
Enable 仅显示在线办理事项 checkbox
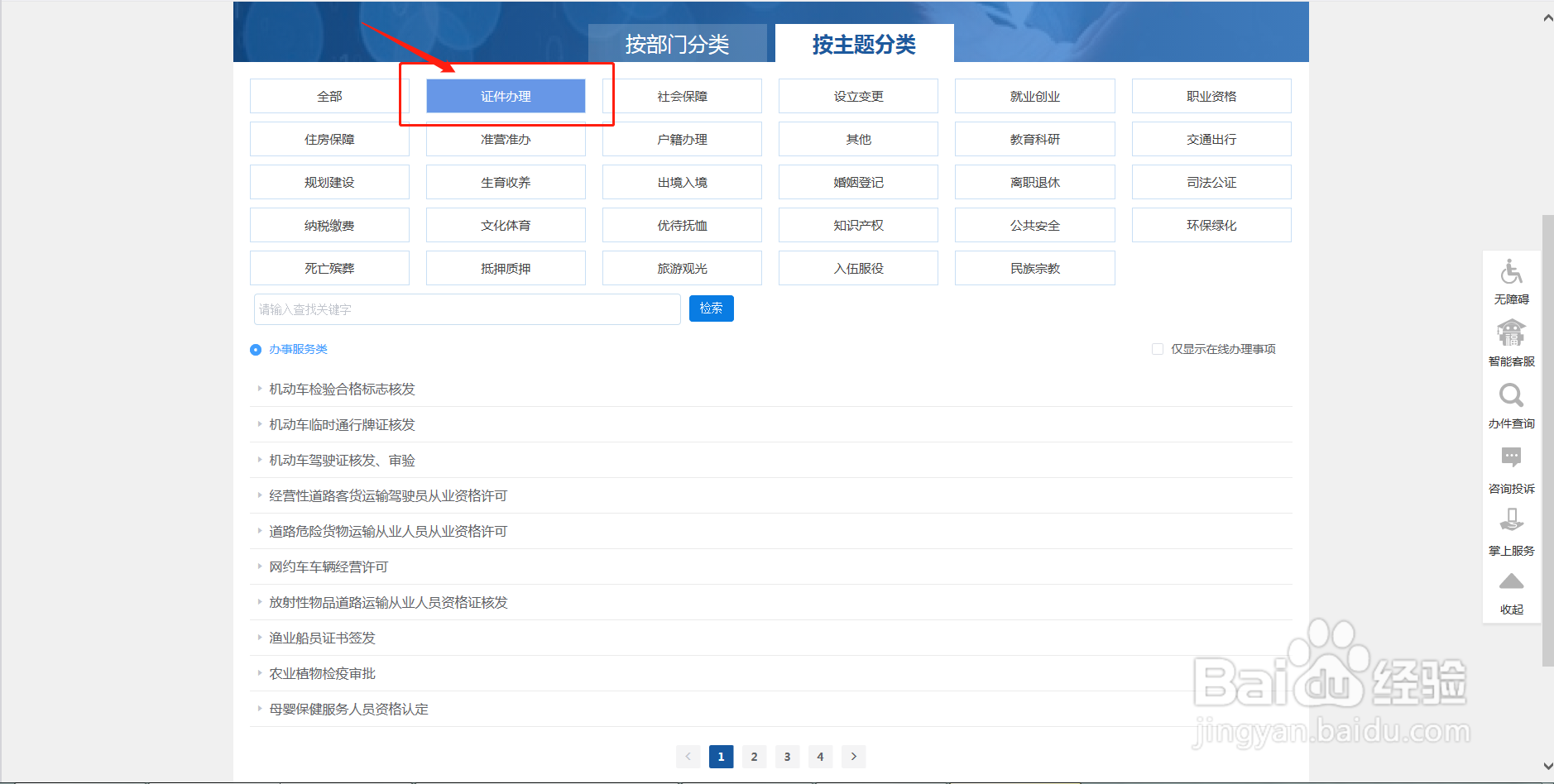(x=1158, y=348)
